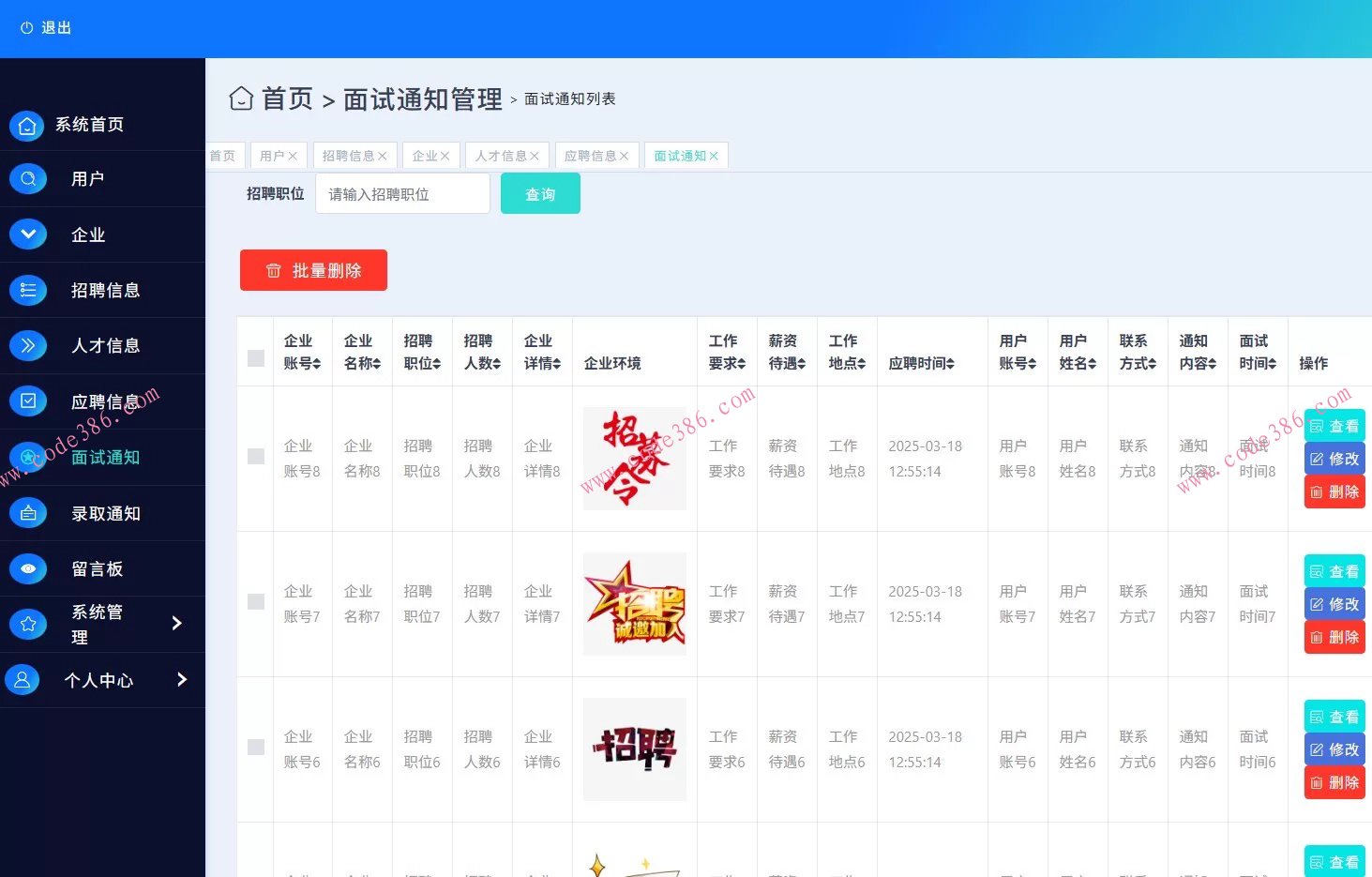Click the 录取通知 document icon

tap(27, 513)
